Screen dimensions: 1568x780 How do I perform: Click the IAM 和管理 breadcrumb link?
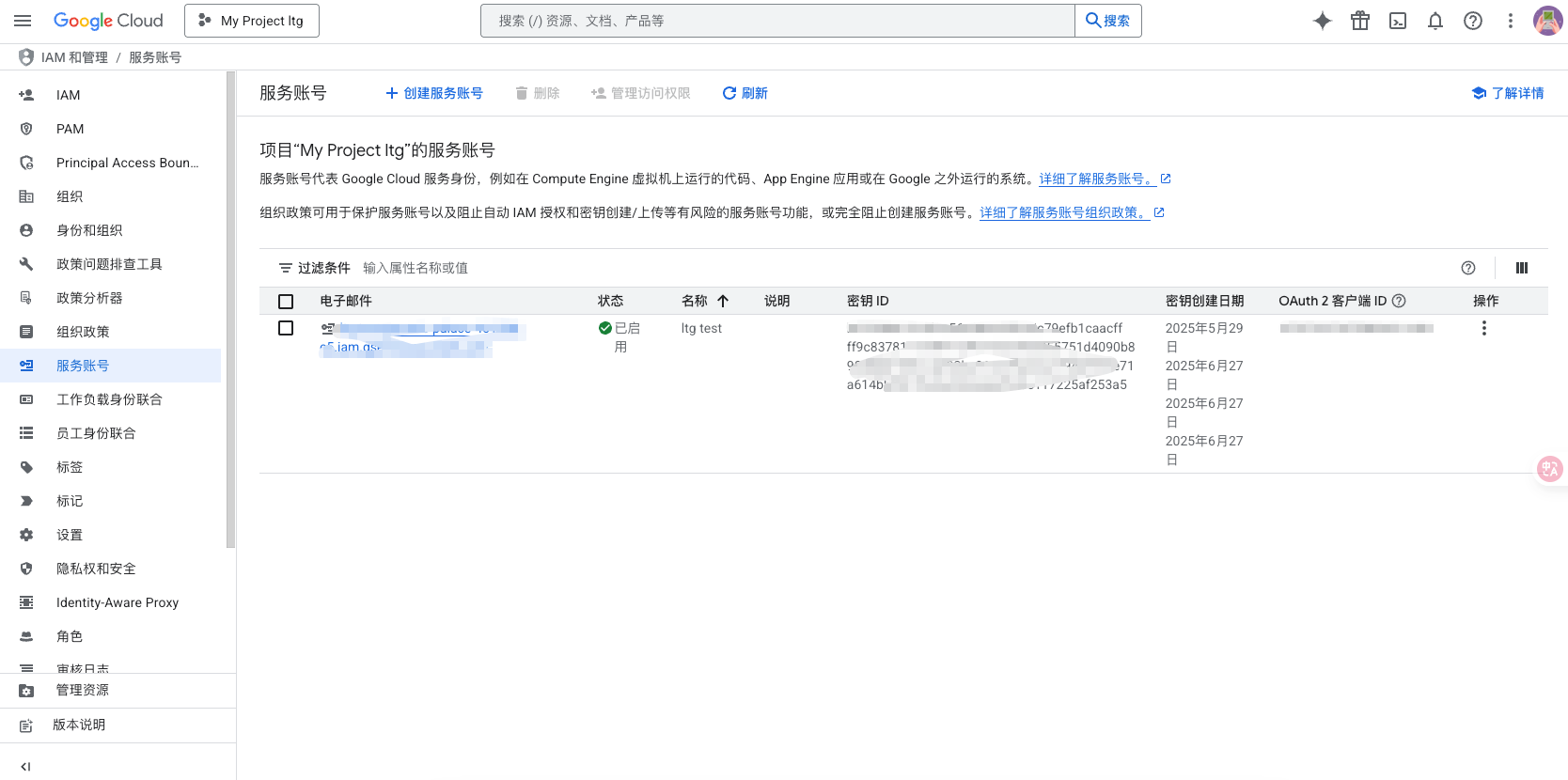(x=74, y=57)
